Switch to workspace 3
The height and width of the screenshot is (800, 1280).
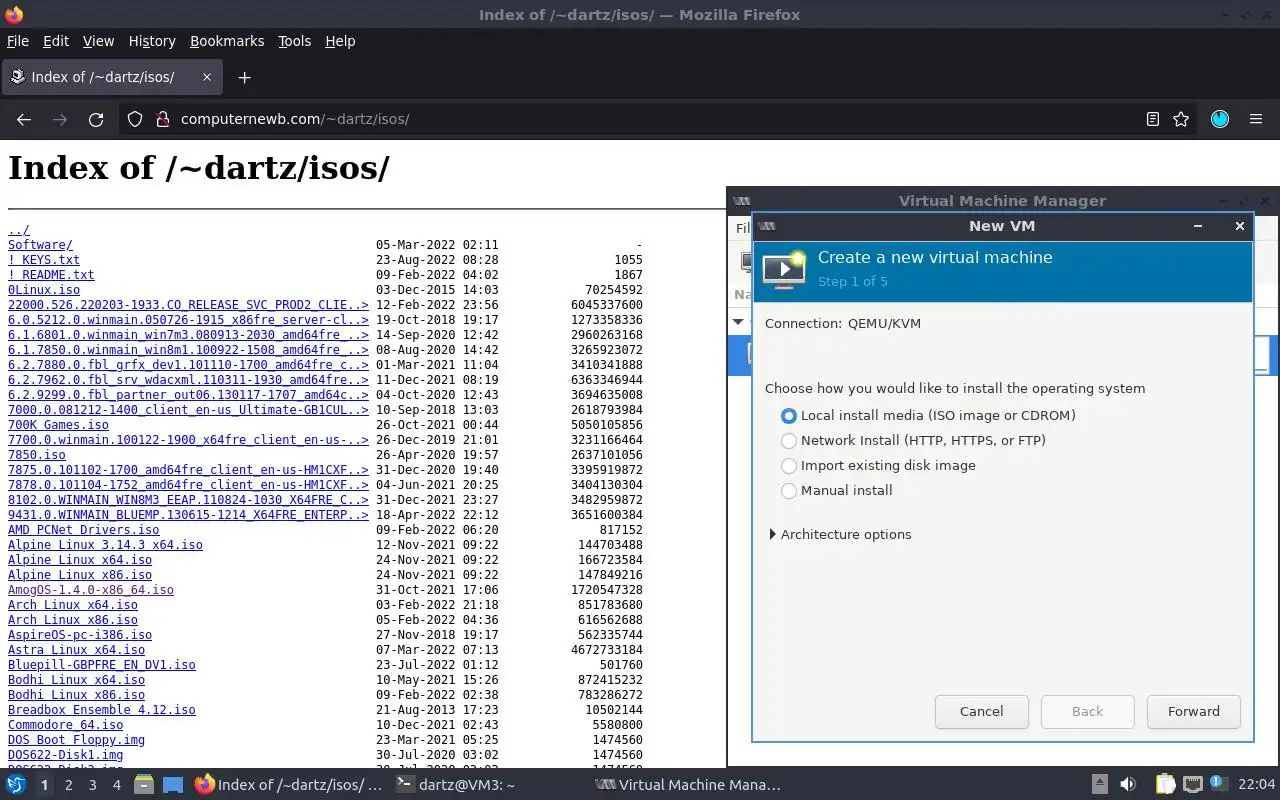(x=92, y=785)
